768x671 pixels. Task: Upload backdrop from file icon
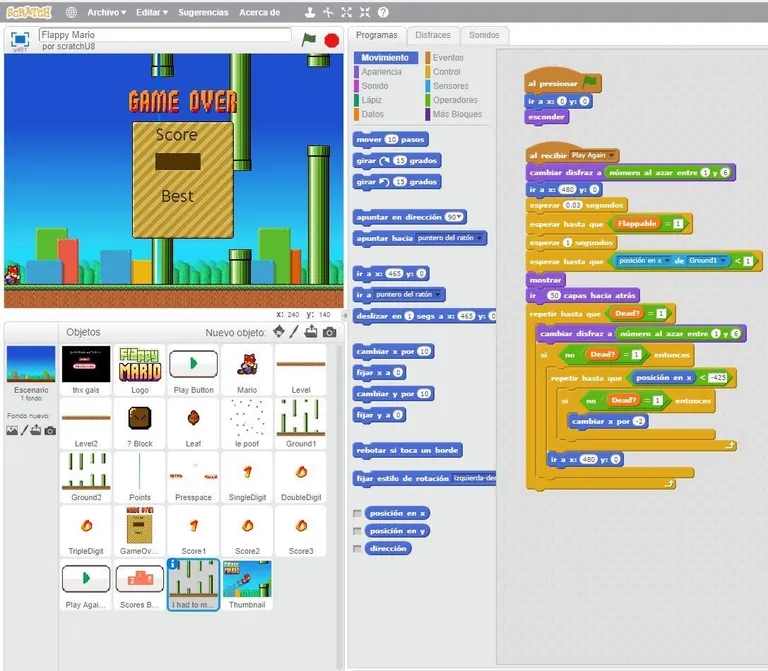point(36,431)
